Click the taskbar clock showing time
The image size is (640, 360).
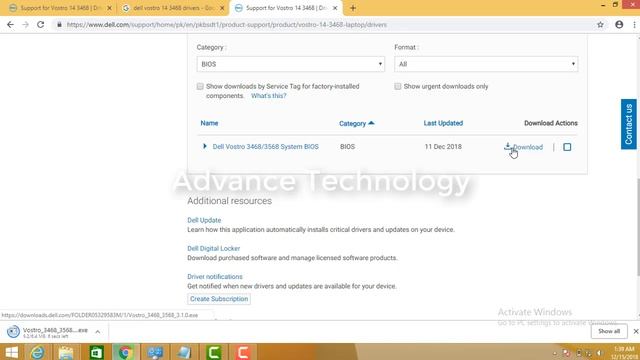pos(624,353)
